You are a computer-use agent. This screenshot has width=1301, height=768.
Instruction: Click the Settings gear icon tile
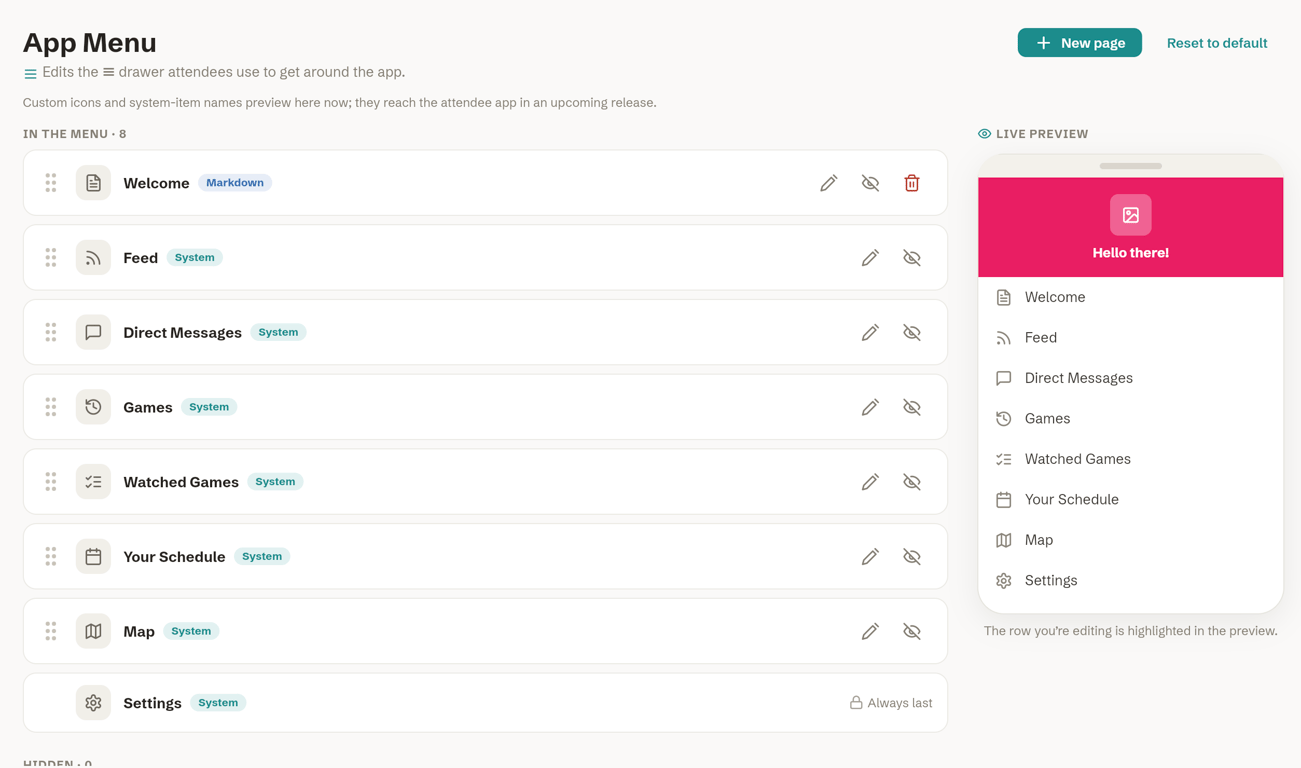click(x=93, y=703)
